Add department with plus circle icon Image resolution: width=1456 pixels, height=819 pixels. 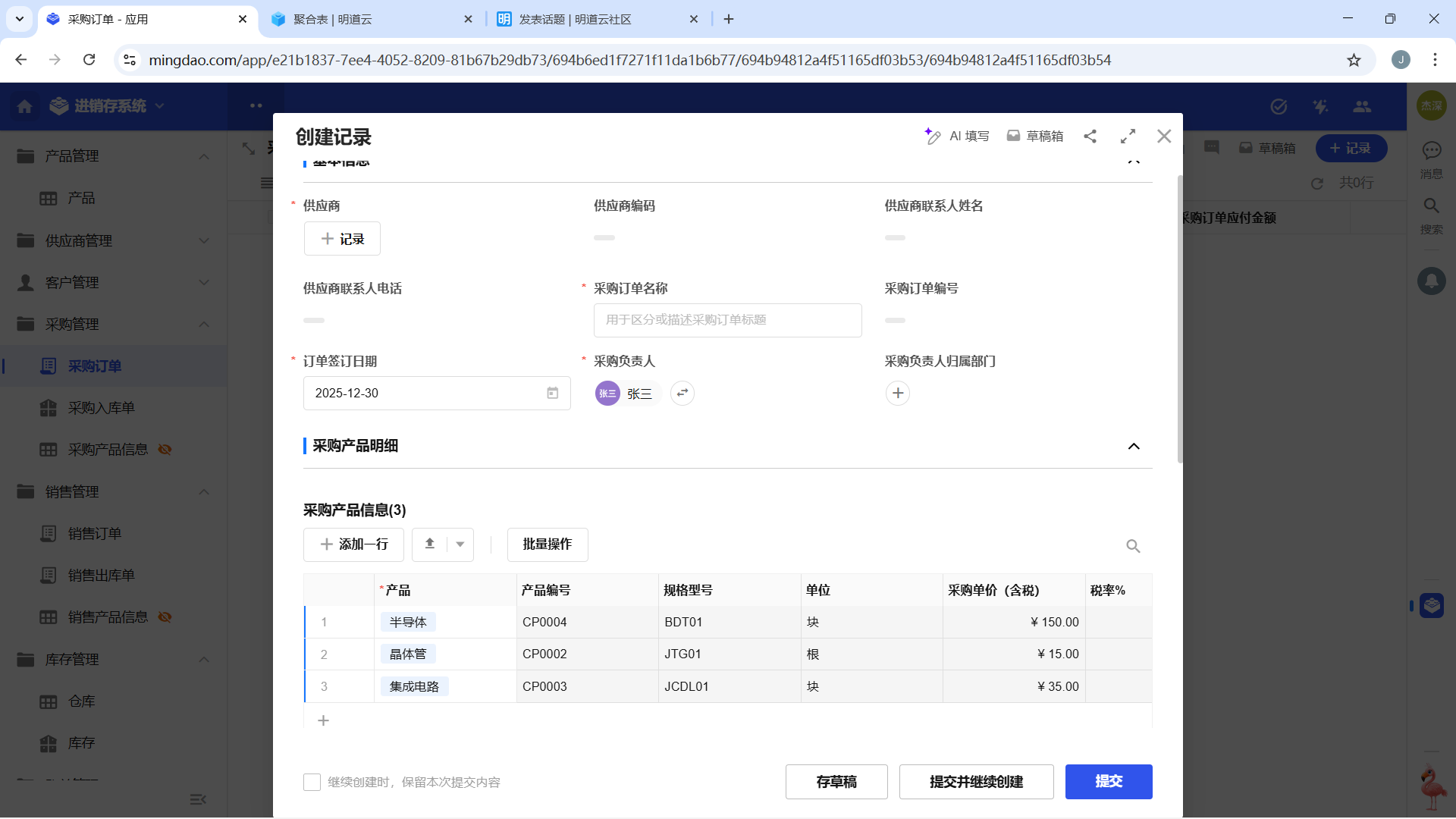coord(898,393)
